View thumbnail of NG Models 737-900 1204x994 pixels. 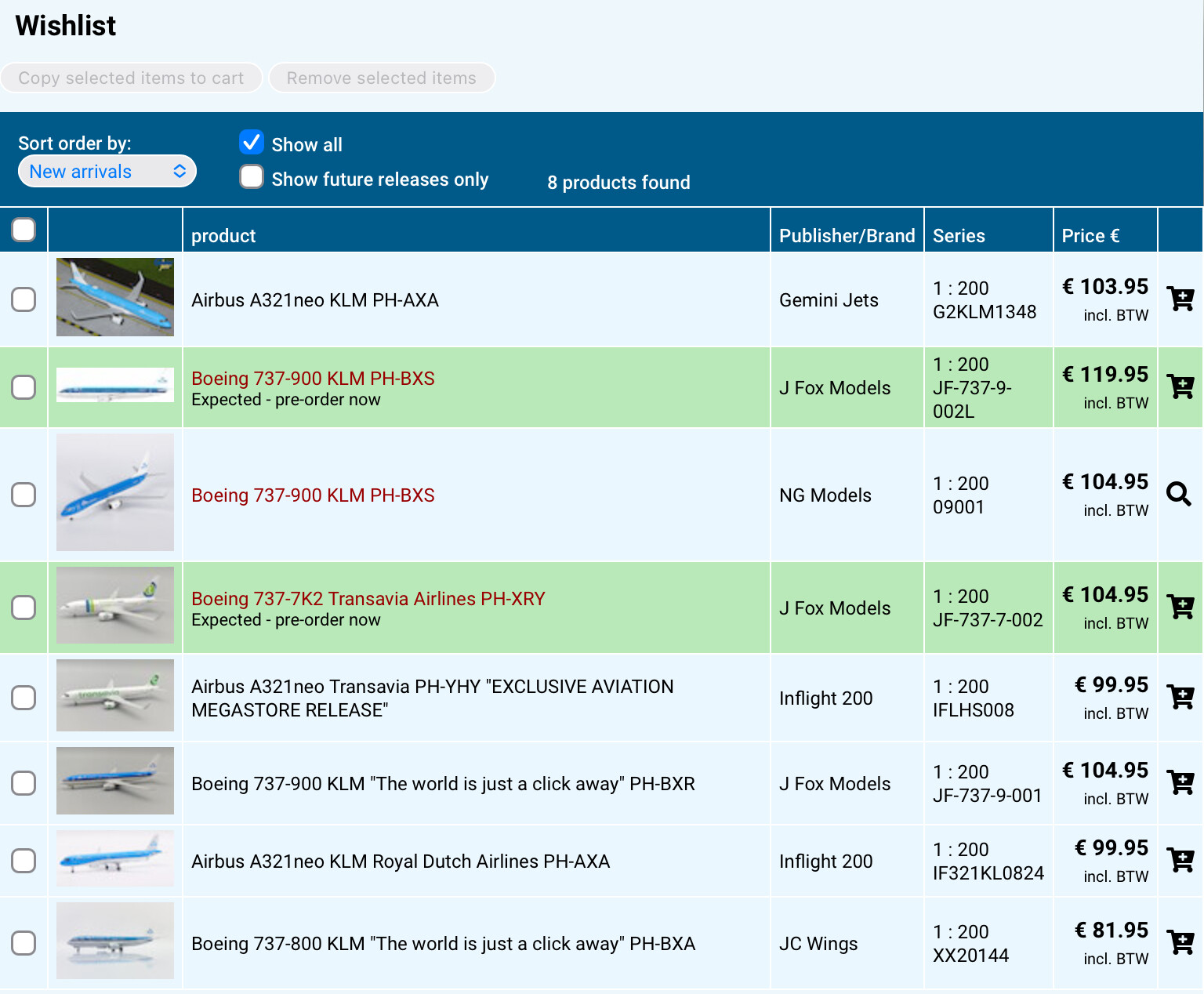coord(115,492)
